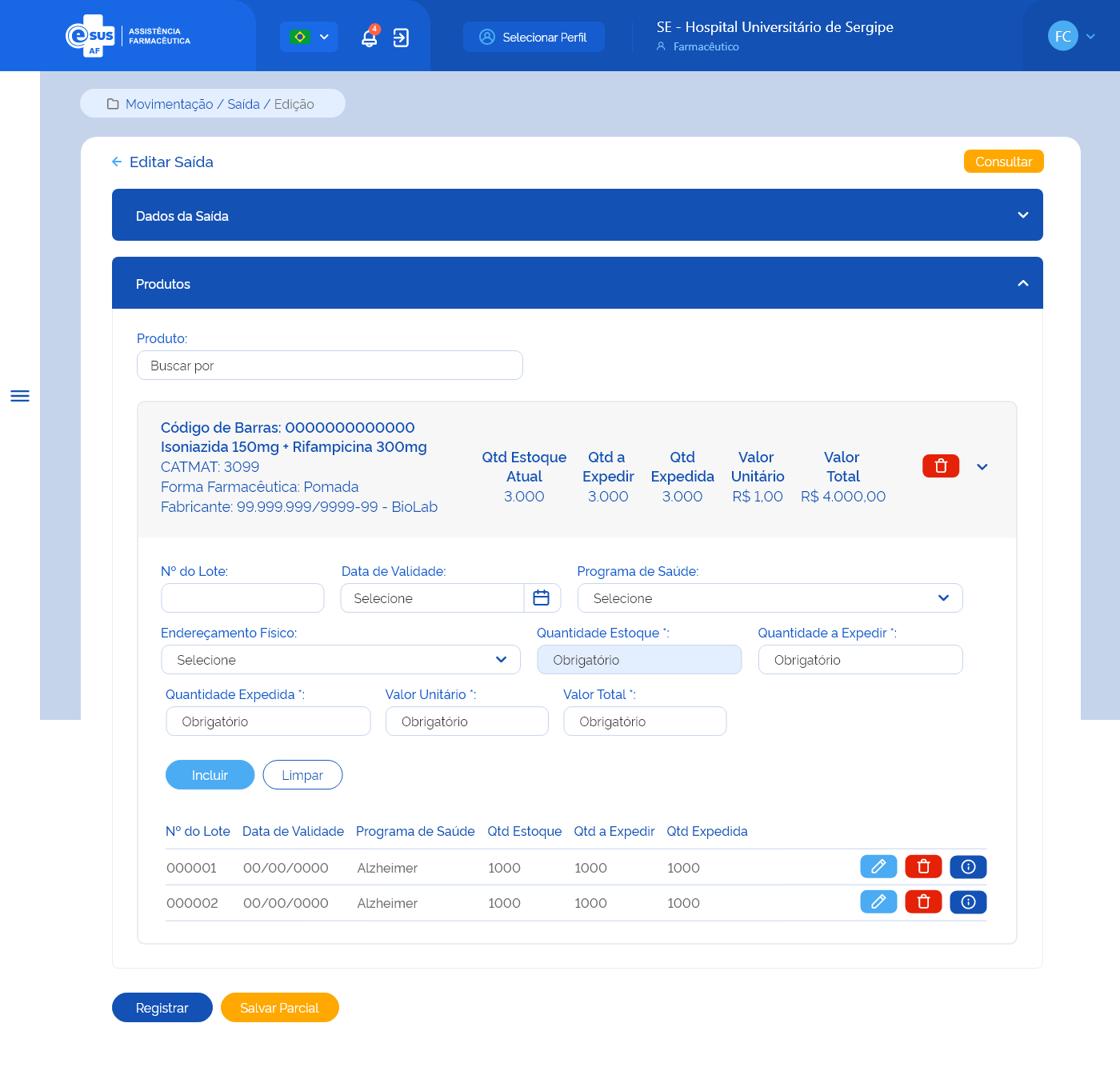Click lot number 000002 cell

[192, 903]
